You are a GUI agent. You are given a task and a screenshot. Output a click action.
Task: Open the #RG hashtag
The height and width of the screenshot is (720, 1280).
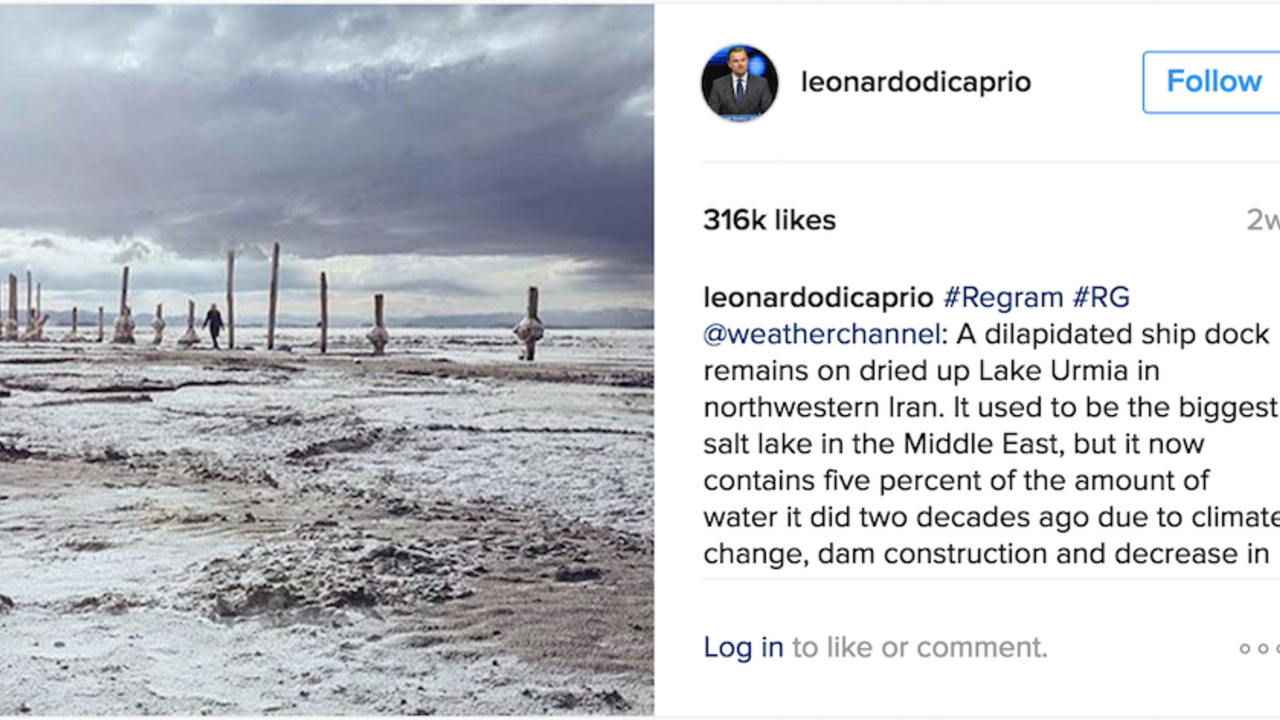[x=1101, y=298]
